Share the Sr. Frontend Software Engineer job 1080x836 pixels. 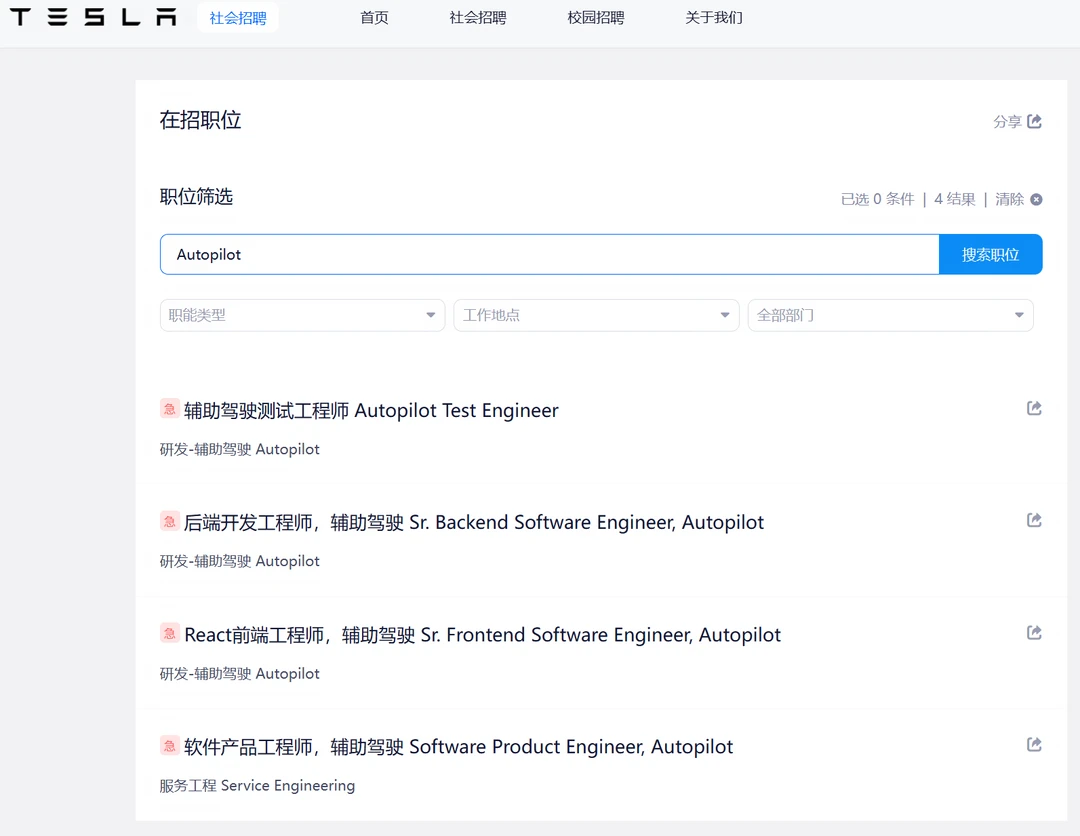[x=1034, y=632]
